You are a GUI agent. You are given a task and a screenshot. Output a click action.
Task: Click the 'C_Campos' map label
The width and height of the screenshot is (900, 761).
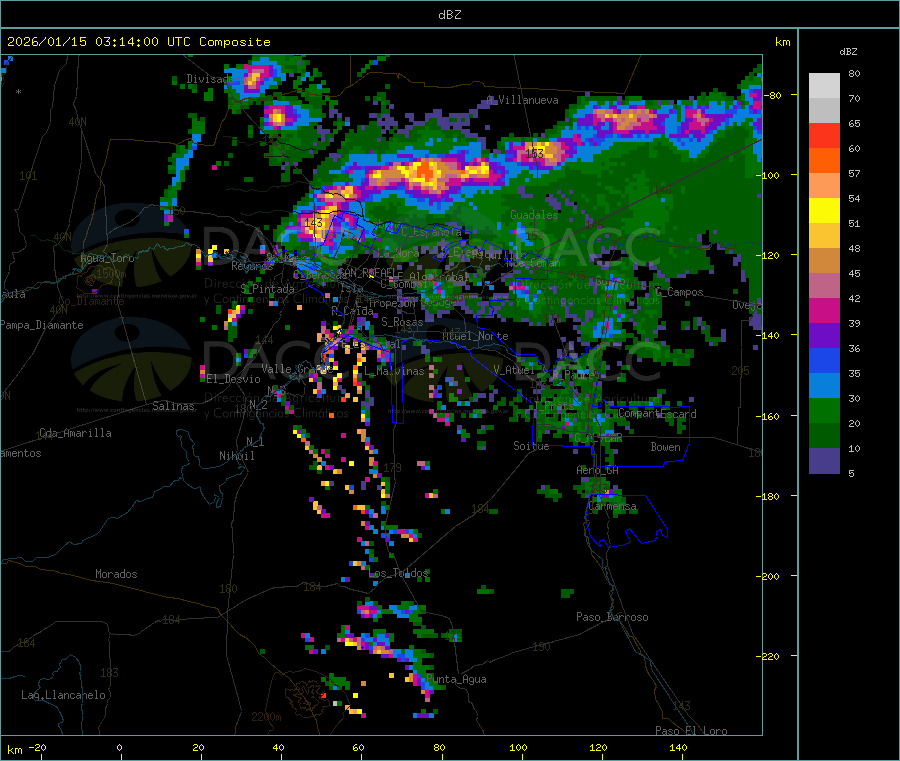[679, 292]
